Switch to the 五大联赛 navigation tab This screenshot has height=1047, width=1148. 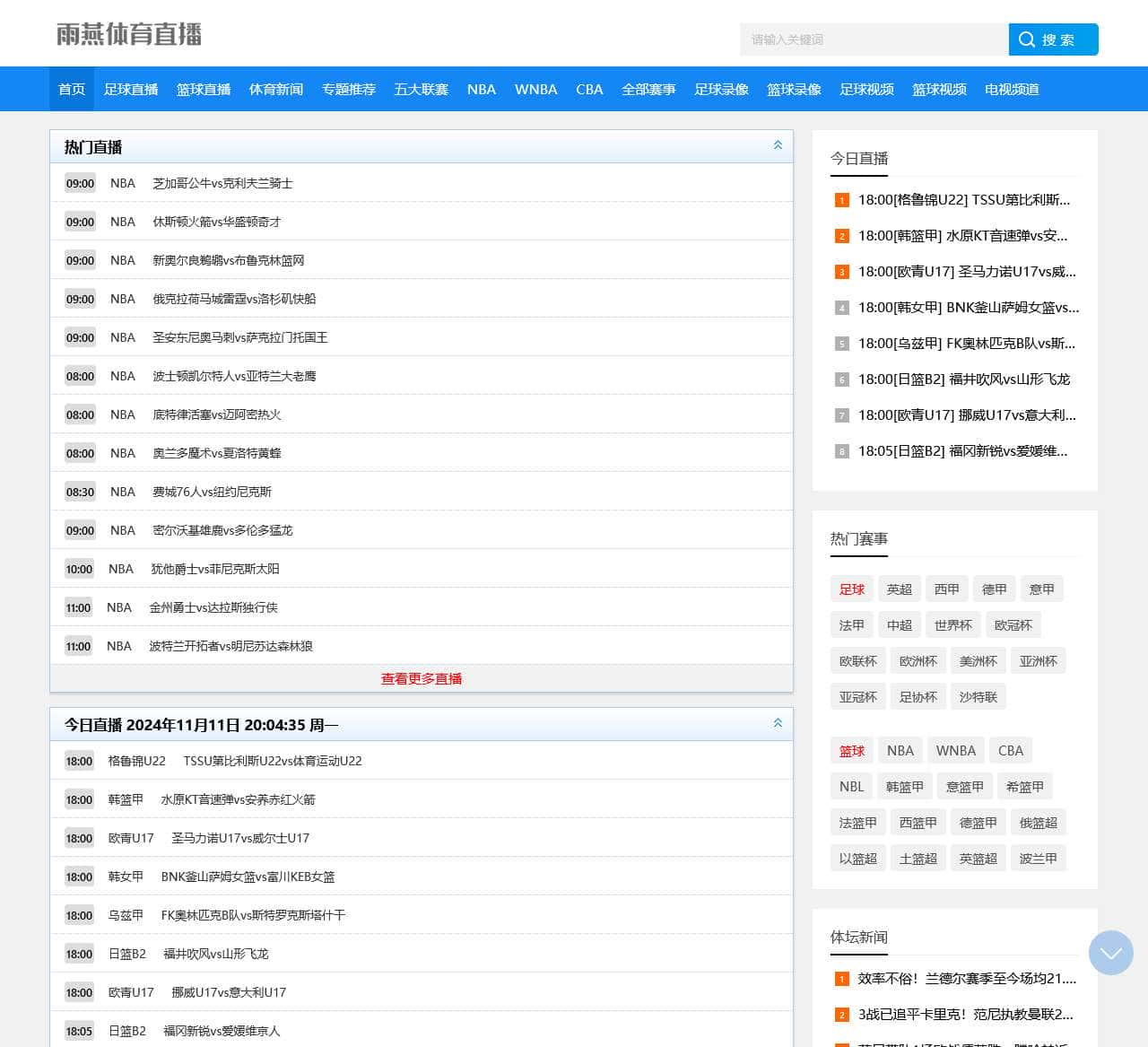coord(421,90)
